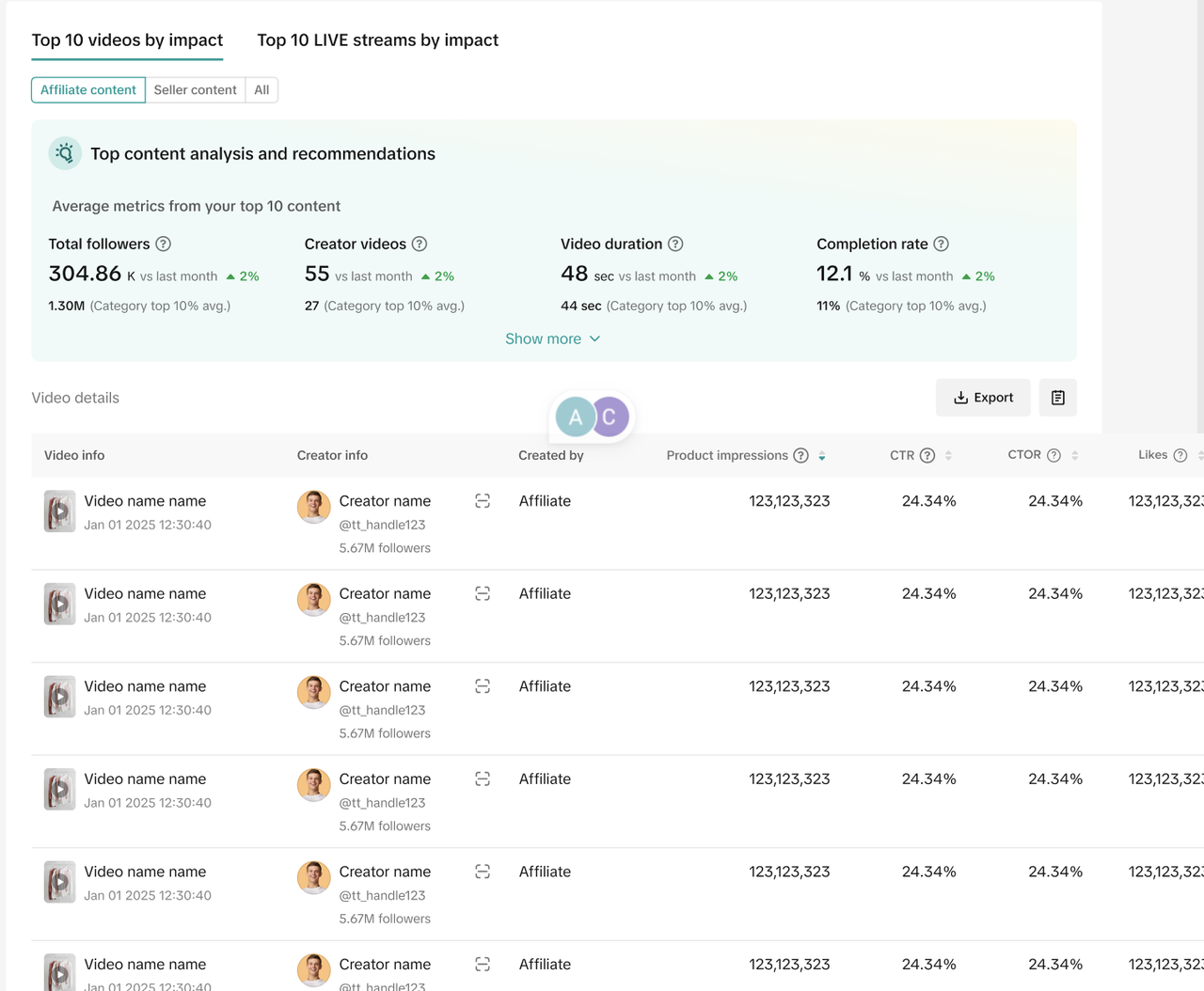Sort by Product impressions column arrow
The image size is (1204, 991).
pyautogui.click(x=822, y=456)
